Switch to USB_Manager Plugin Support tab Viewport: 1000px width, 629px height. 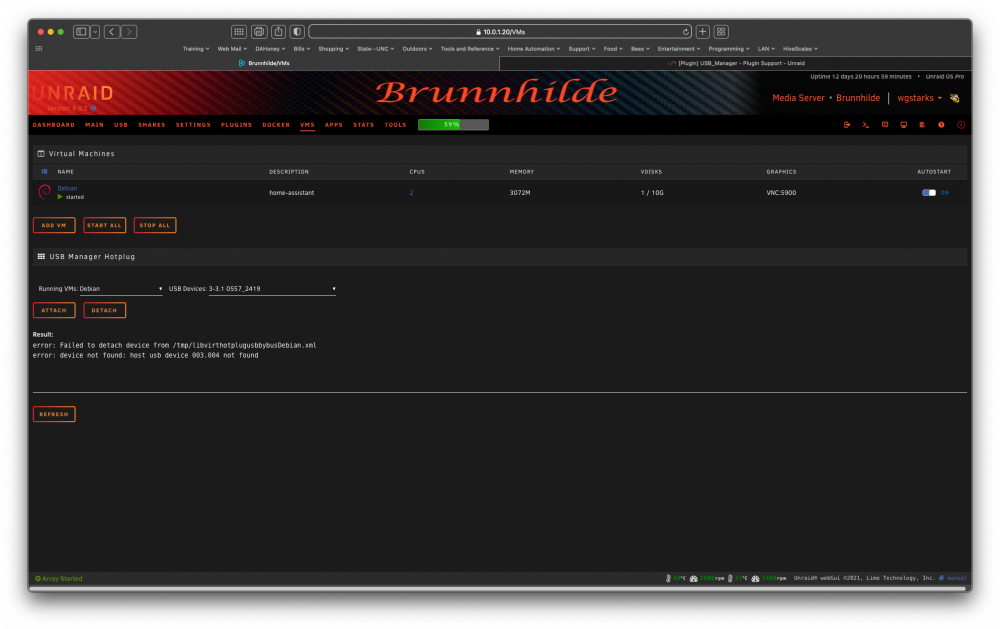click(x=735, y=63)
